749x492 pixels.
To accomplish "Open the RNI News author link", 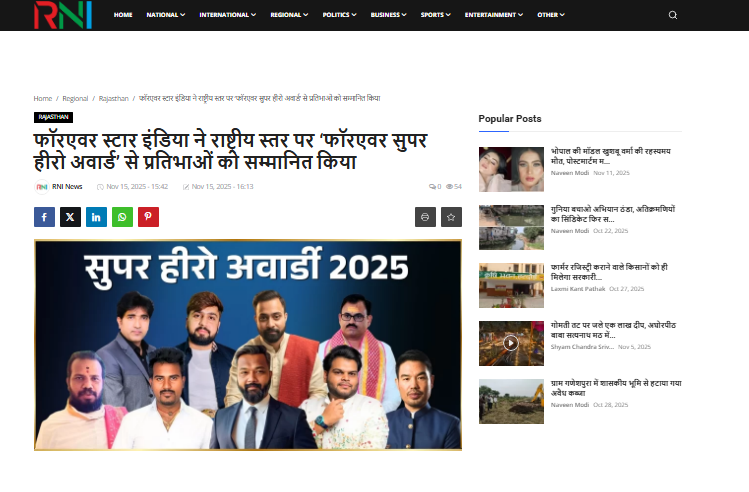I will point(66,186).
